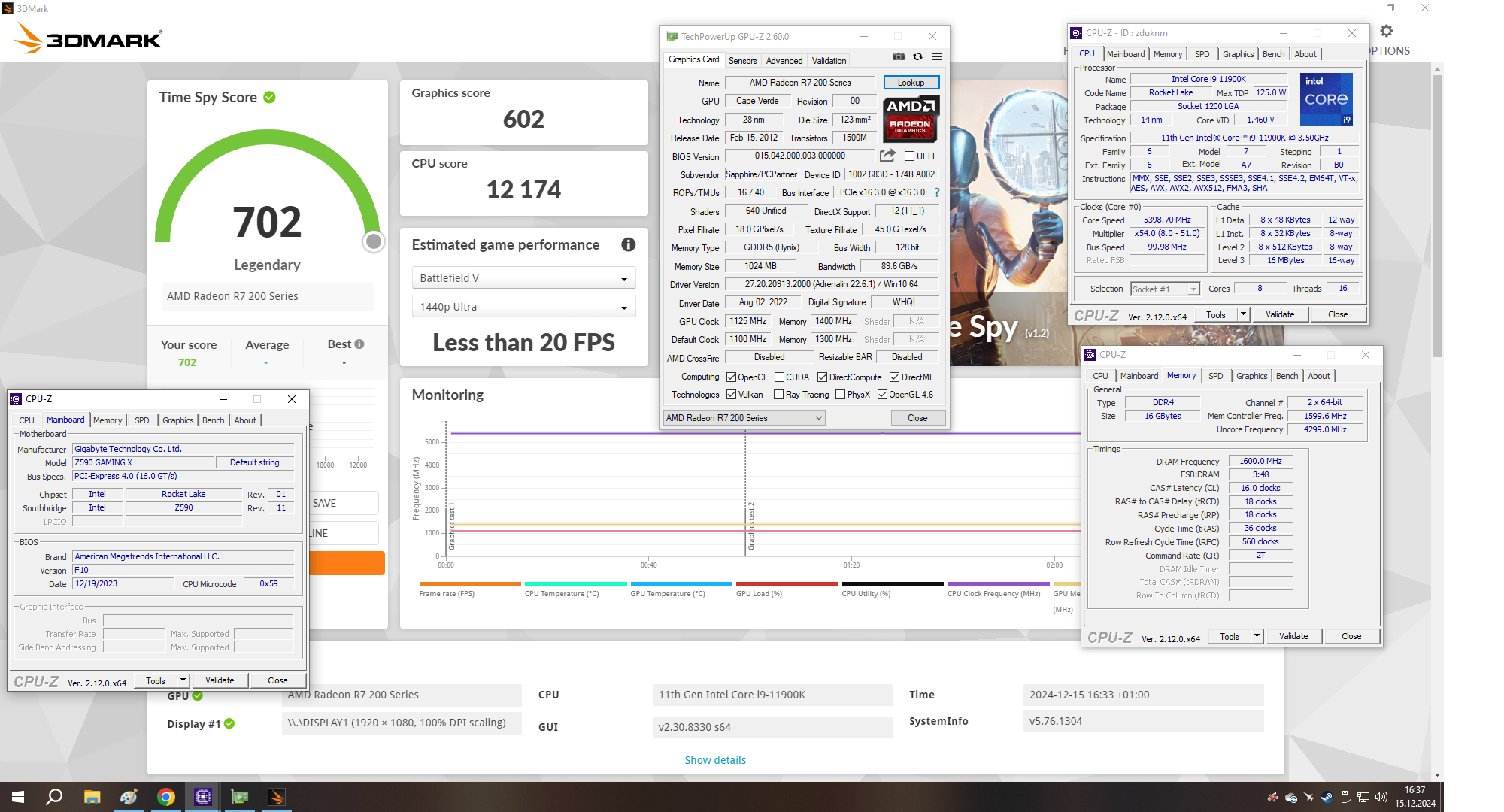
Task: Click the Time Spy score gauge knob
Action: point(373,241)
